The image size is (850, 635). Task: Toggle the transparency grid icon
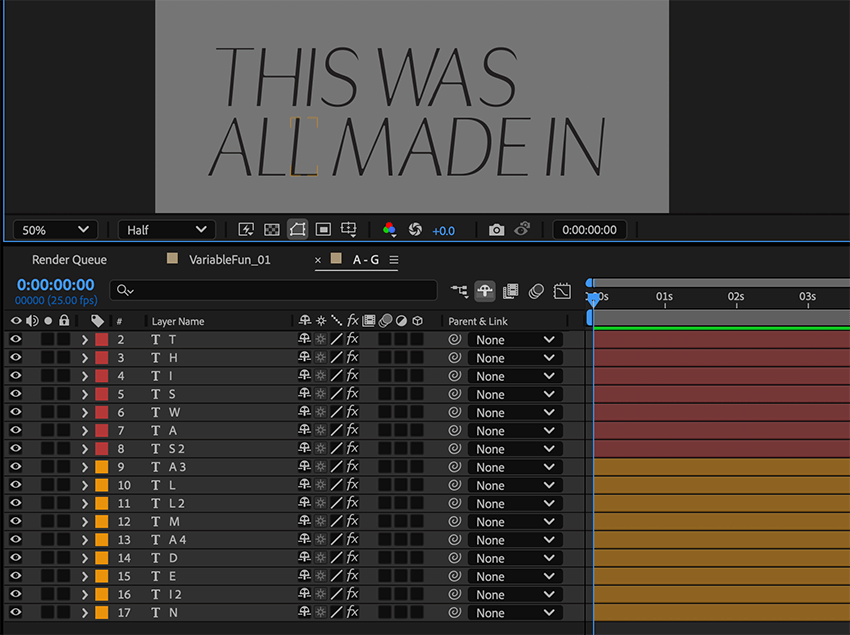point(271,229)
